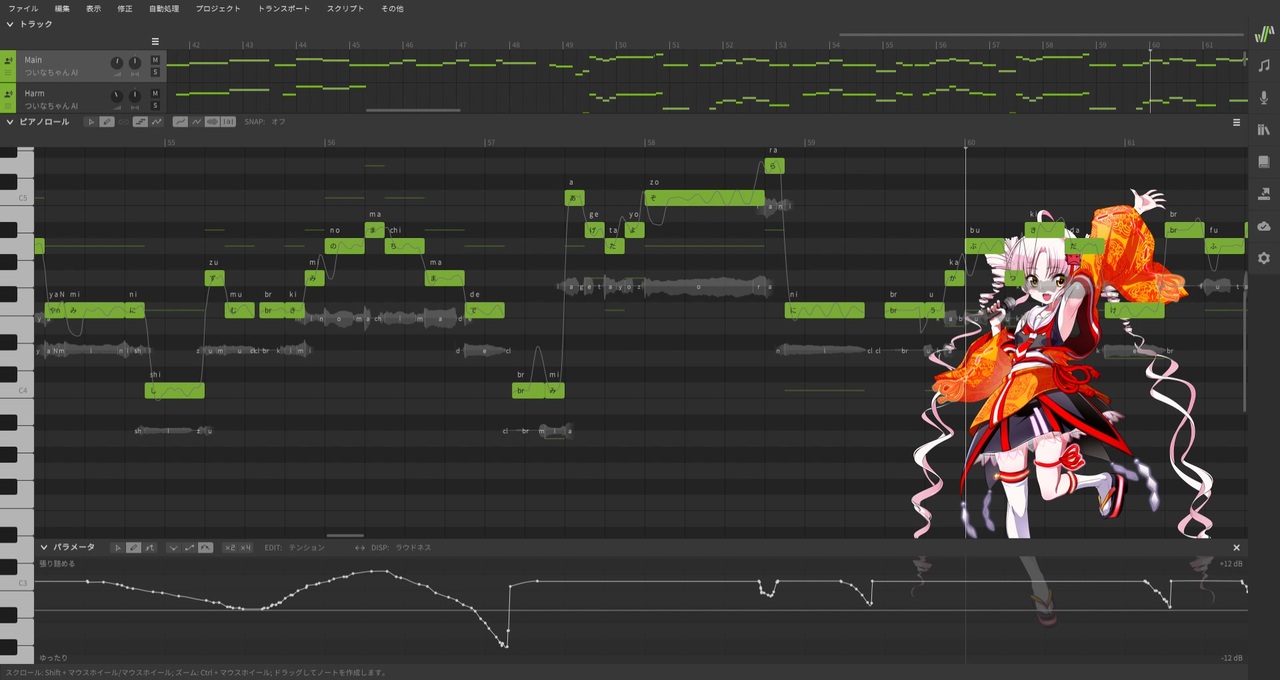Screen dimensions: 1280x680
Task: Open the ファイル menu
Action: coord(23,8)
